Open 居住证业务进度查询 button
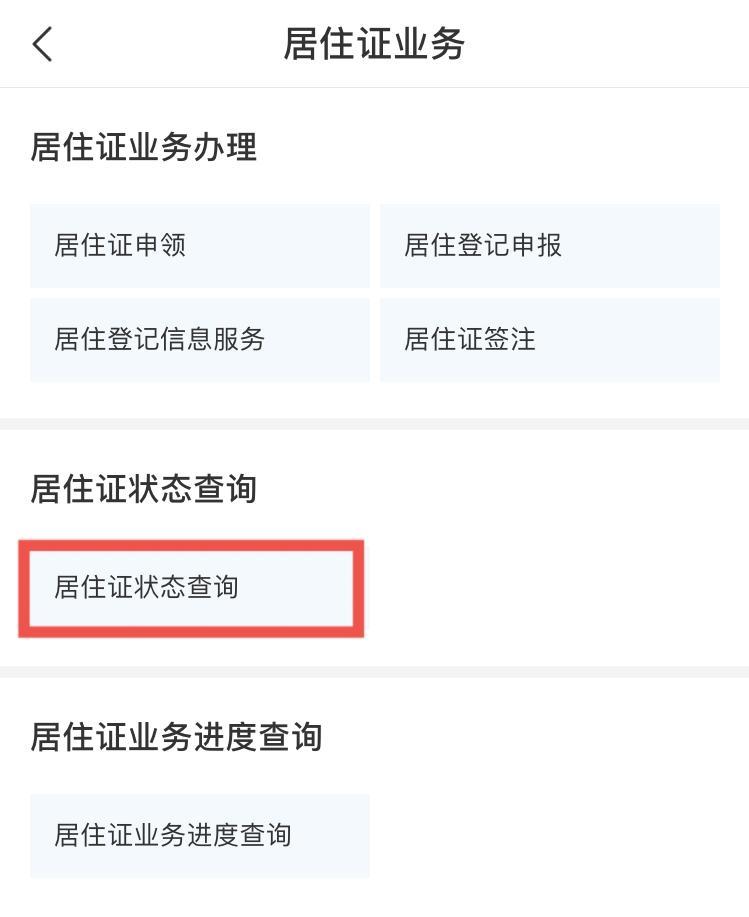This screenshot has width=749, height=917. pyautogui.click(x=199, y=836)
